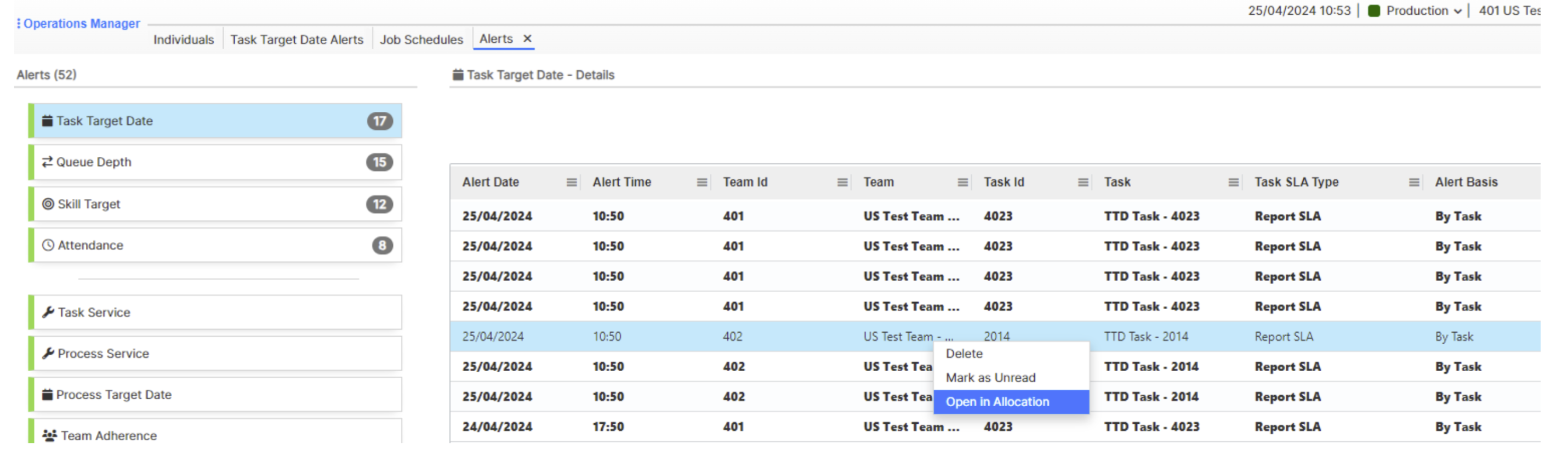Select Task Target Date alert category

215,121
